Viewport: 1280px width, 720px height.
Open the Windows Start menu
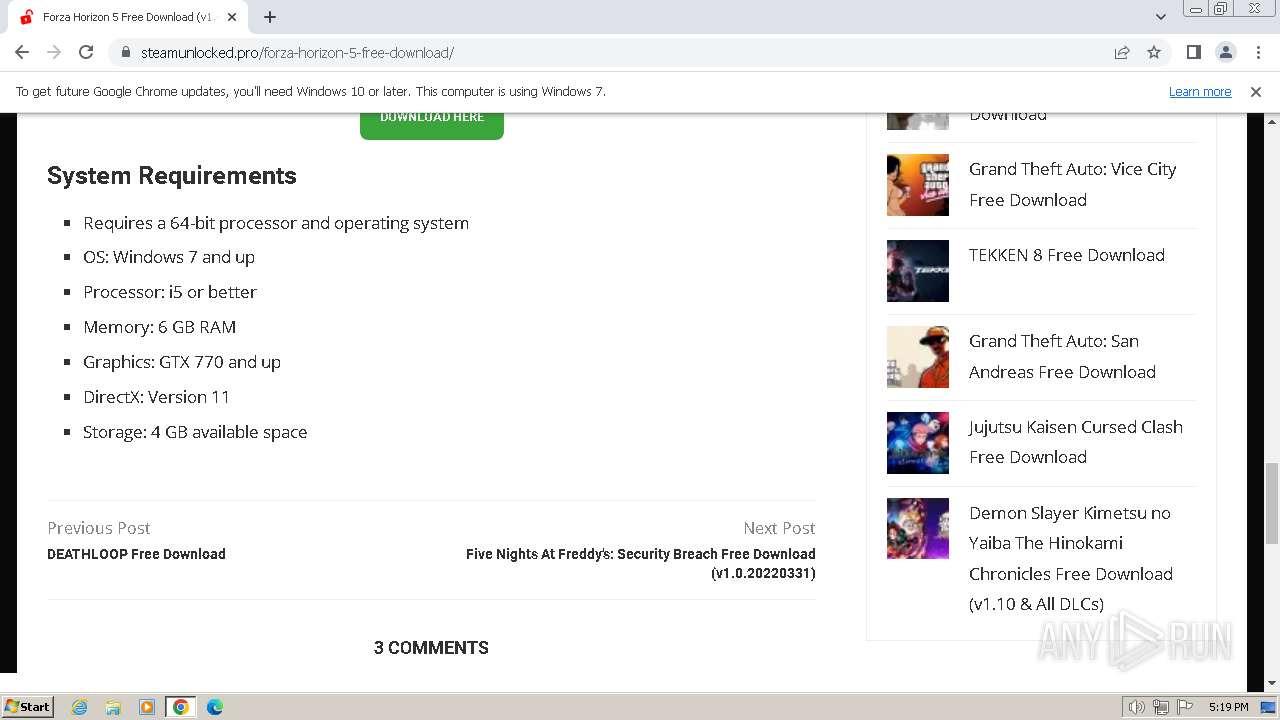[28, 706]
